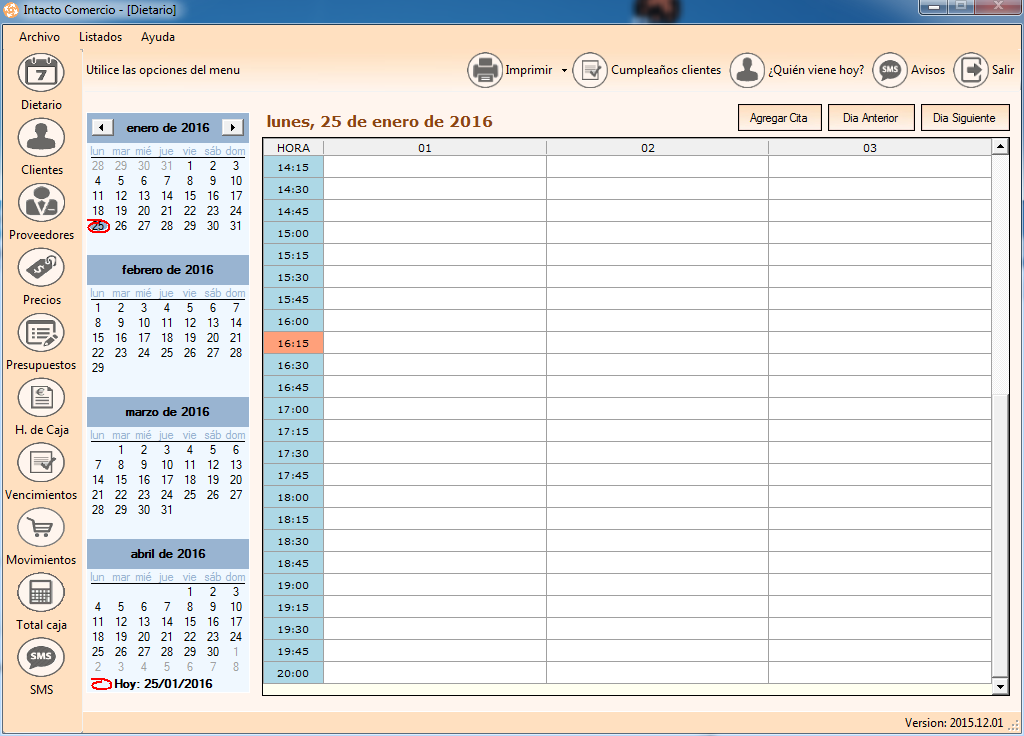
Task: Open the Dietario calendar icon
Action: tap(41, 72)
